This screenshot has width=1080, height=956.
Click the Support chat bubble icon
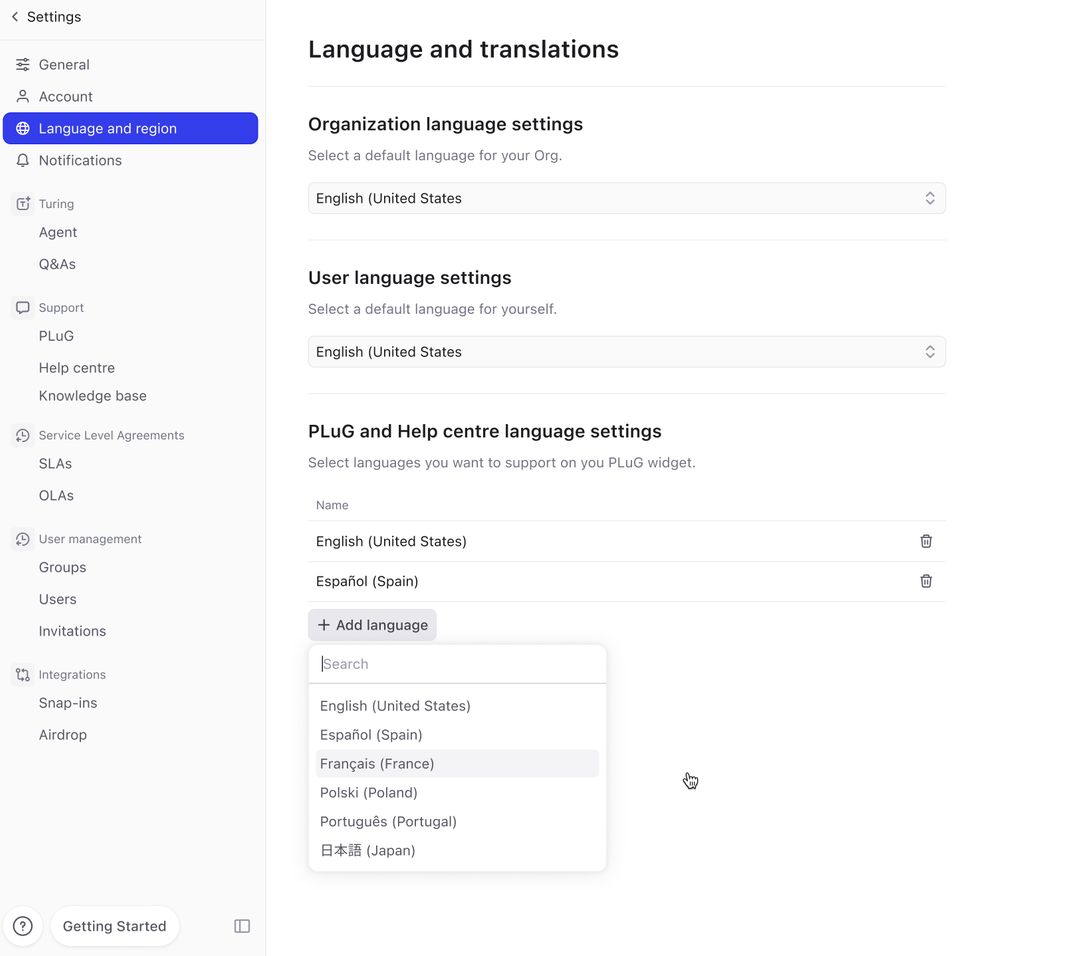click(x=21, y=307)
